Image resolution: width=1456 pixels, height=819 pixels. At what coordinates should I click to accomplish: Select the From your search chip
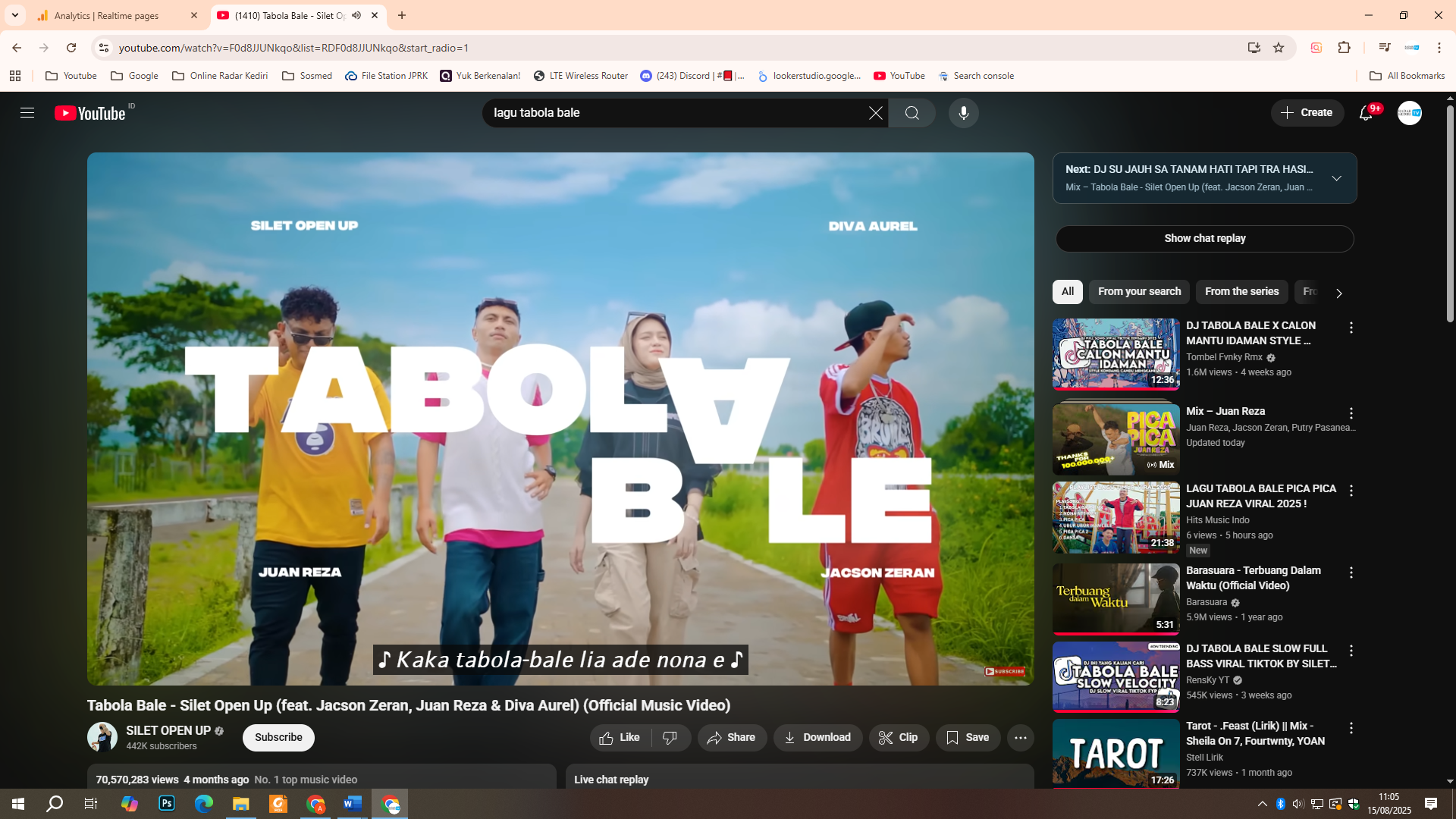tap(1139, 292)
